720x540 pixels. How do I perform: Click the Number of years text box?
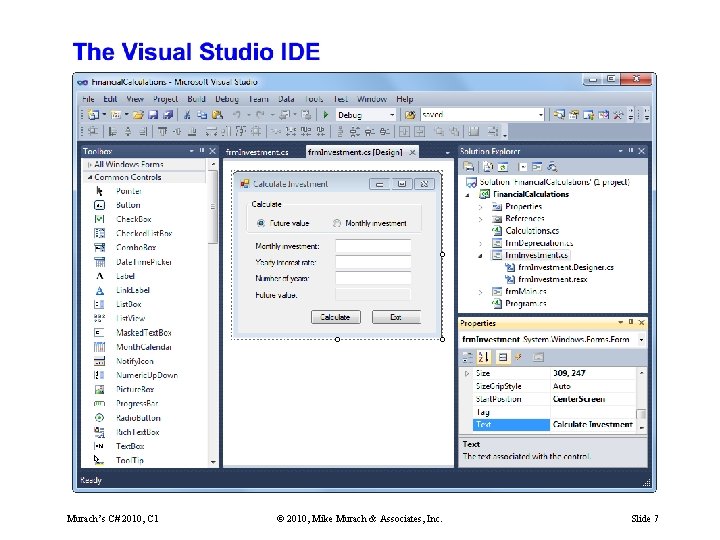(373, 278)
